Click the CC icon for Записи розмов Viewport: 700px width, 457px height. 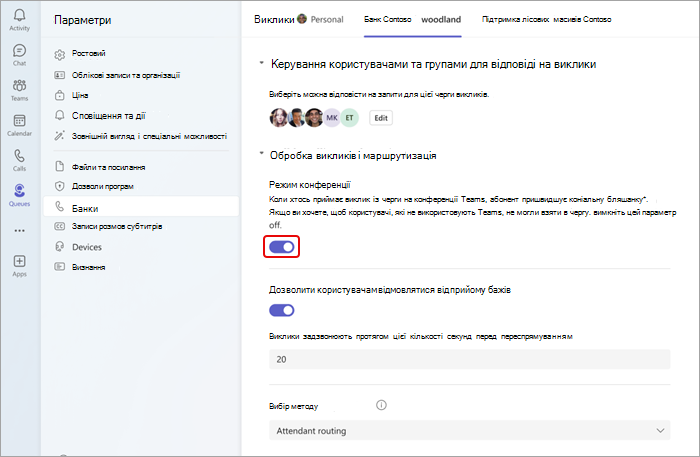(59, 226)
